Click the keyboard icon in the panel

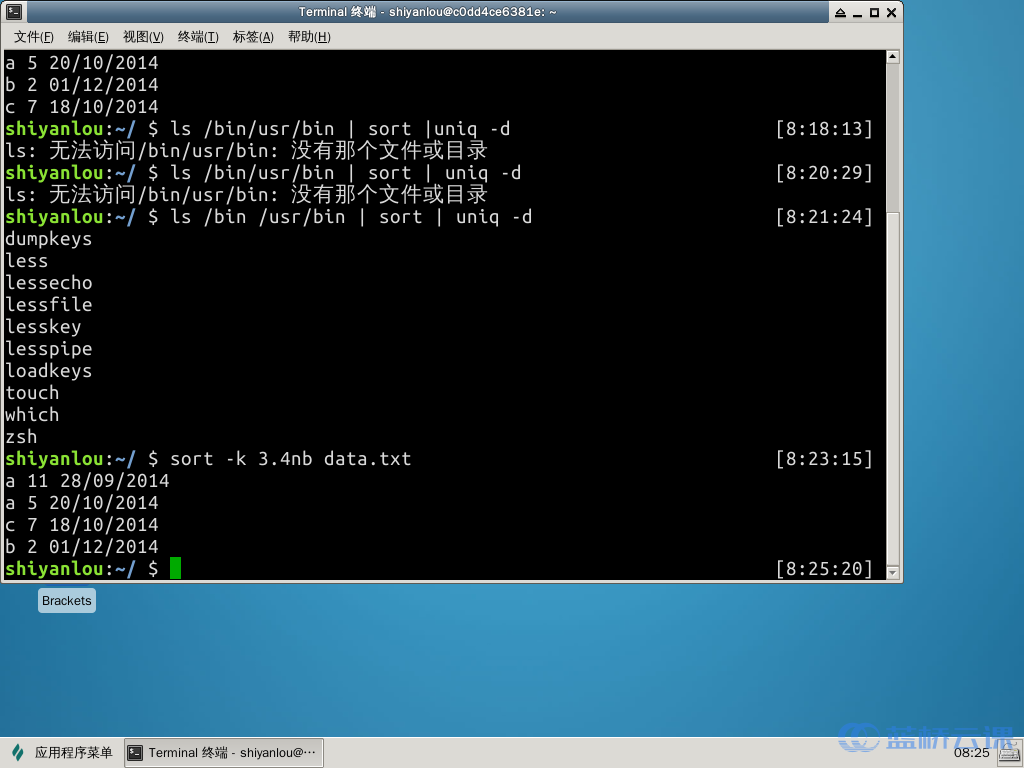point(1009,754)
